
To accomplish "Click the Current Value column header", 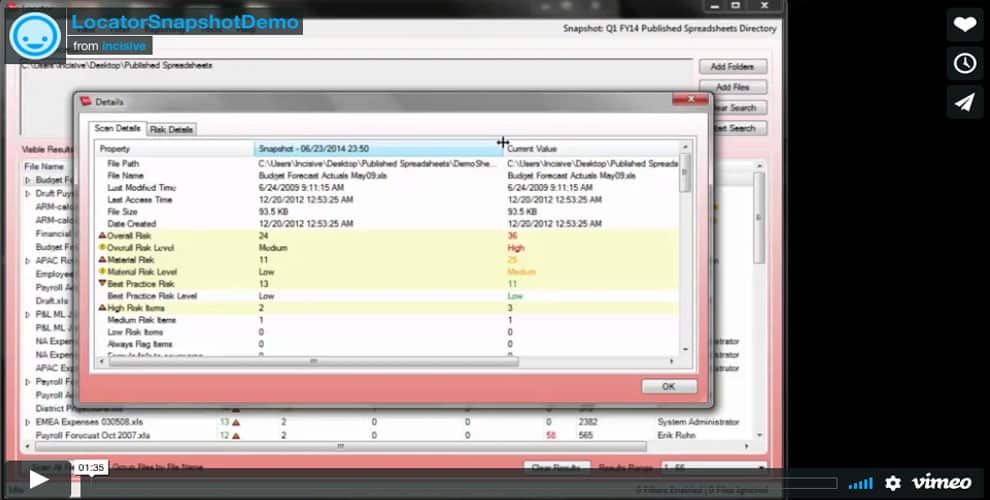I will pos(592,149).
